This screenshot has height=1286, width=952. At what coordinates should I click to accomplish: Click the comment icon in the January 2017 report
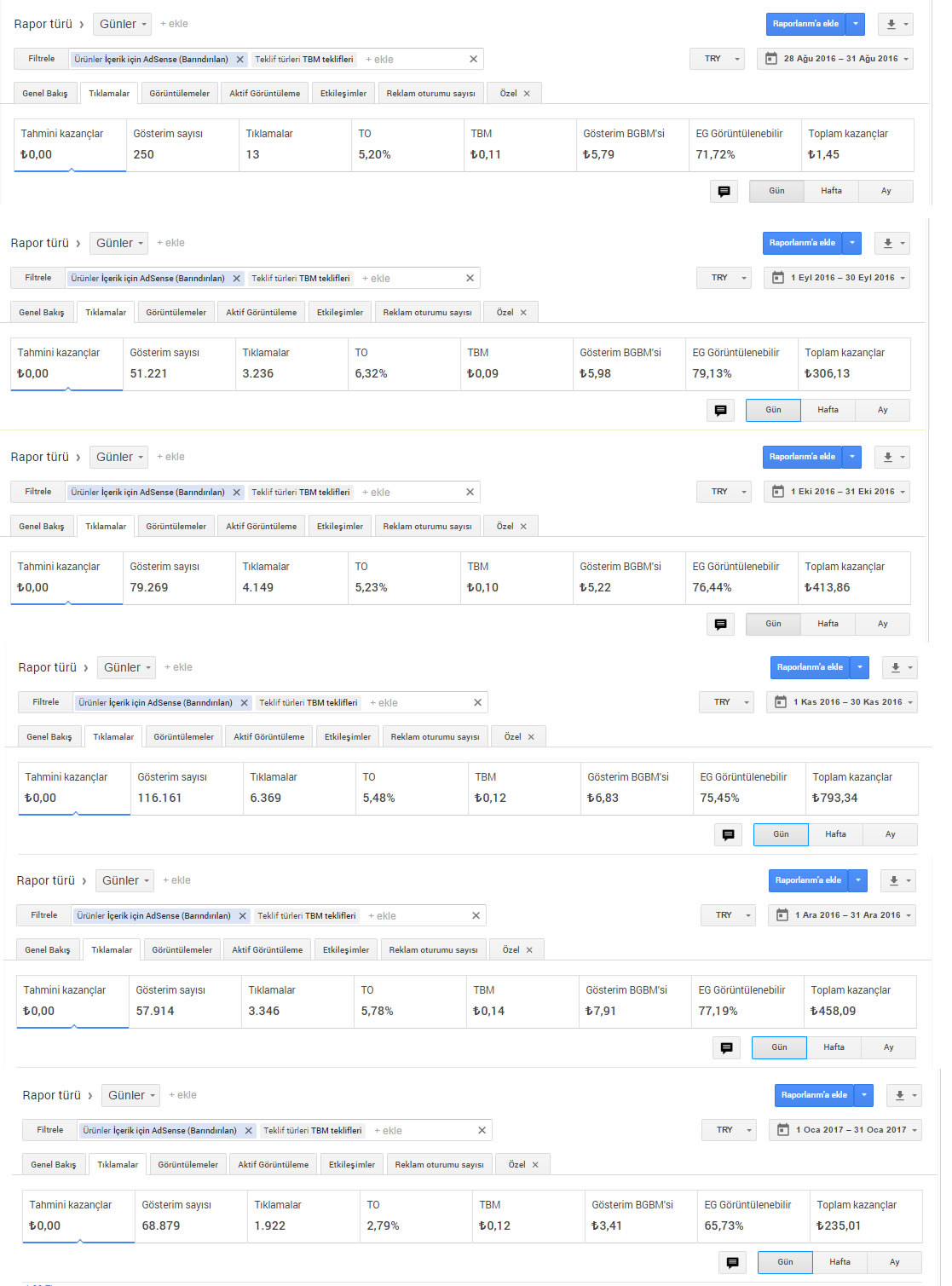tap(732, 1262)
